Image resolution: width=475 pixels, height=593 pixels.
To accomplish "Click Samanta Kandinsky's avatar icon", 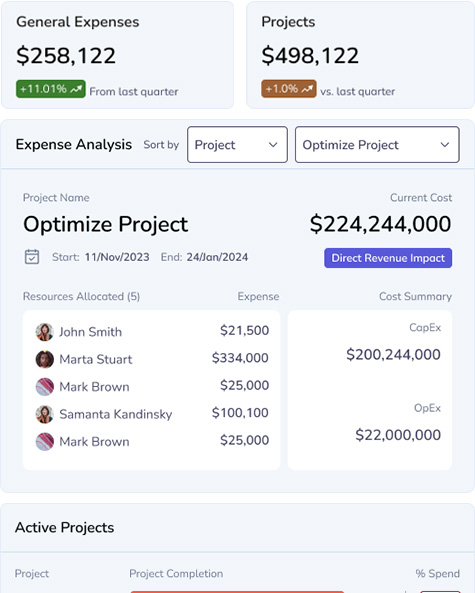I will pyautogui.click(x=45, y=414).
